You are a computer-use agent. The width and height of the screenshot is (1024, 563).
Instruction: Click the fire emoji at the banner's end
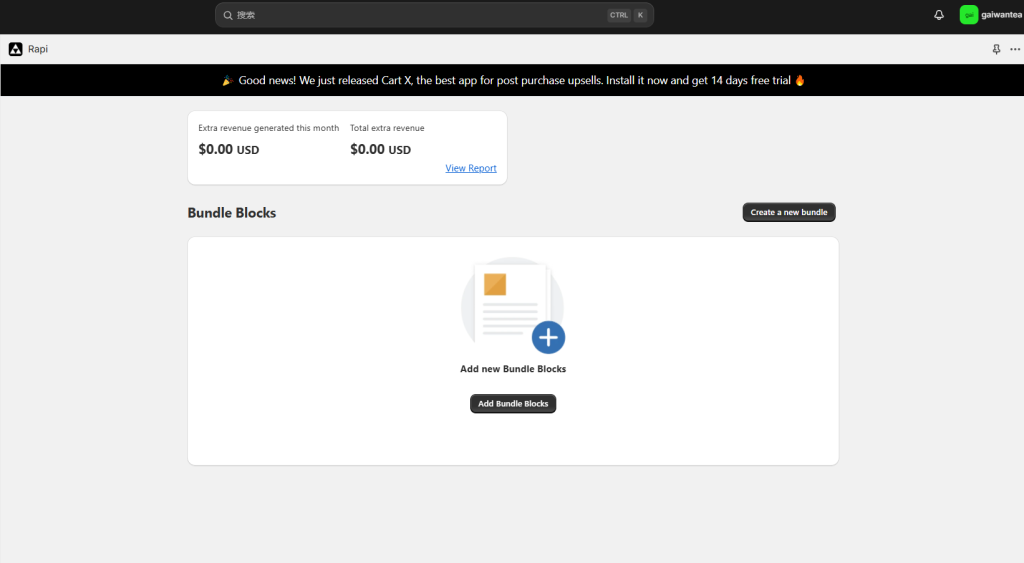tap(800, 80)
